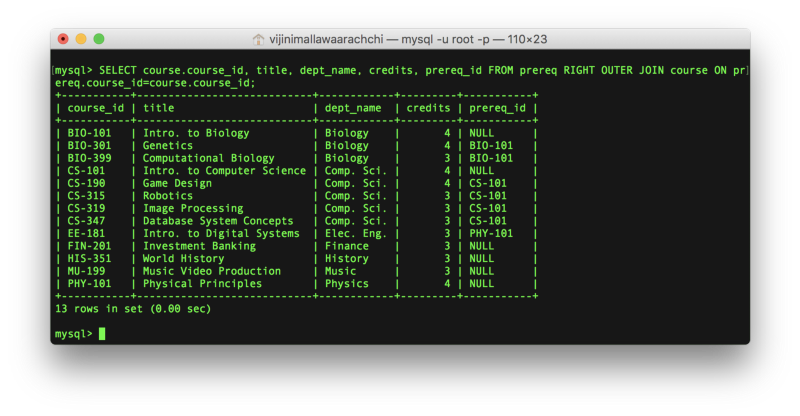The width and height of the screenshot is (800, 416).
Task: Click PHY-101 prerequisite in the EE-181 row
Action: coord(491,234)
